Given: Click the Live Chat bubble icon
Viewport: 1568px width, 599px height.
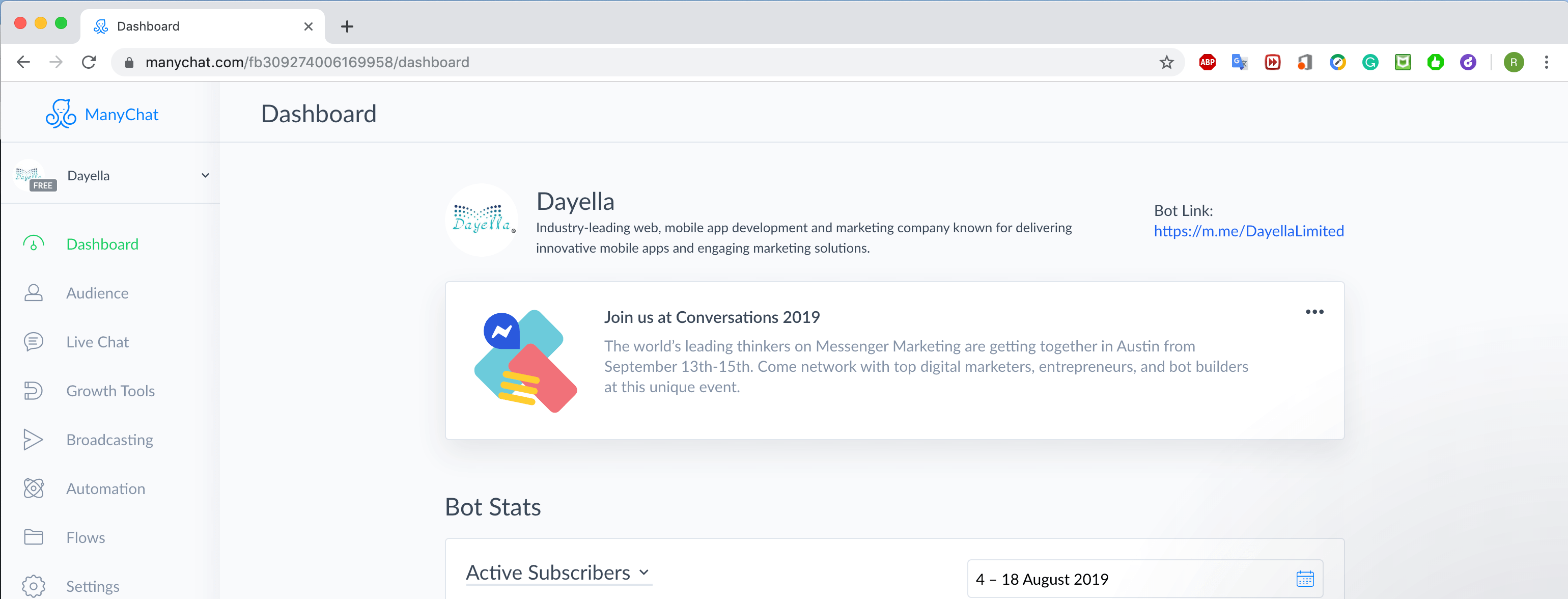Looking at the screenshot, I should tap(34, 342).
